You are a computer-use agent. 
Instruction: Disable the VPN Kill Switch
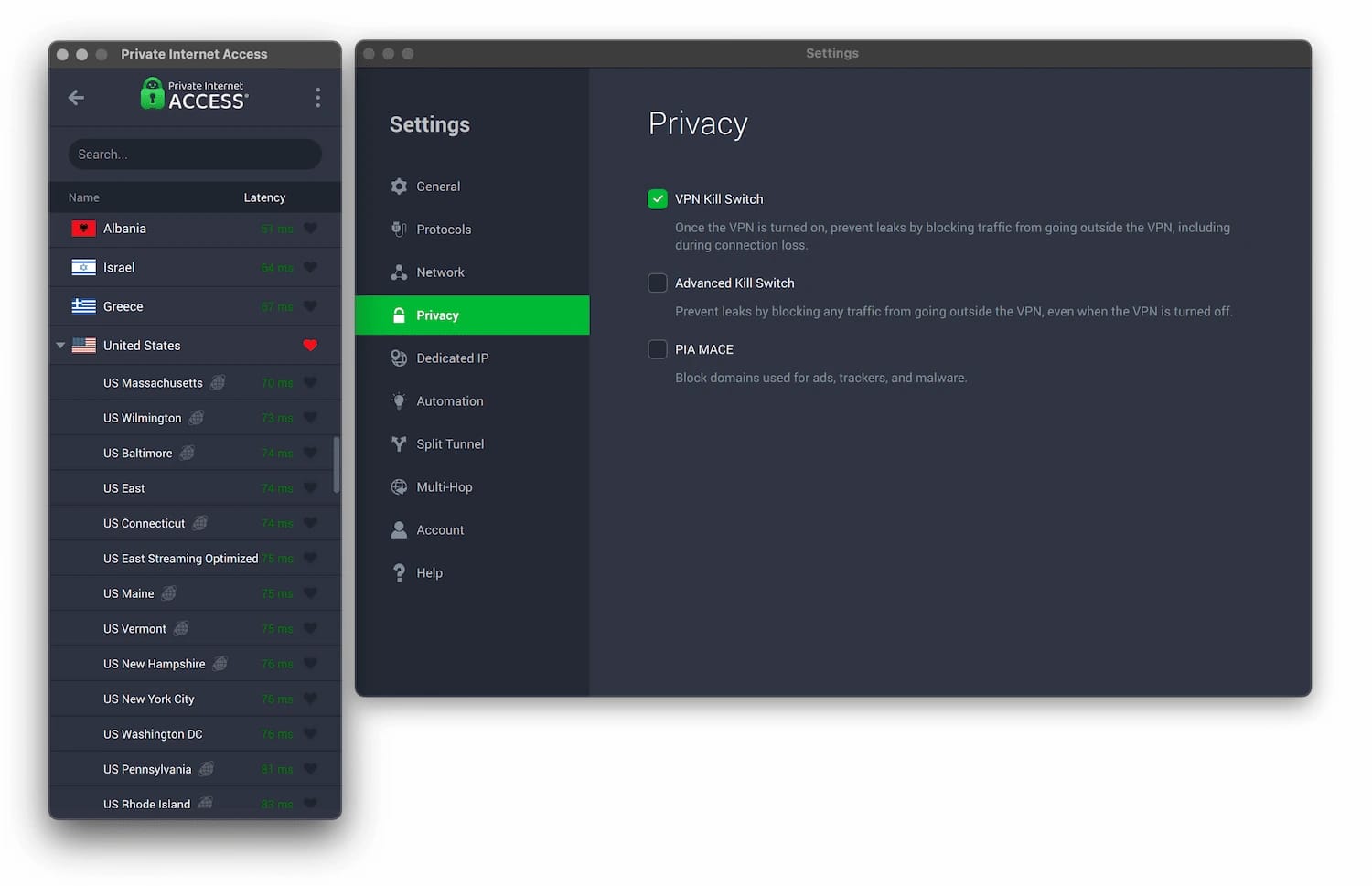click(x=658, y=198)
